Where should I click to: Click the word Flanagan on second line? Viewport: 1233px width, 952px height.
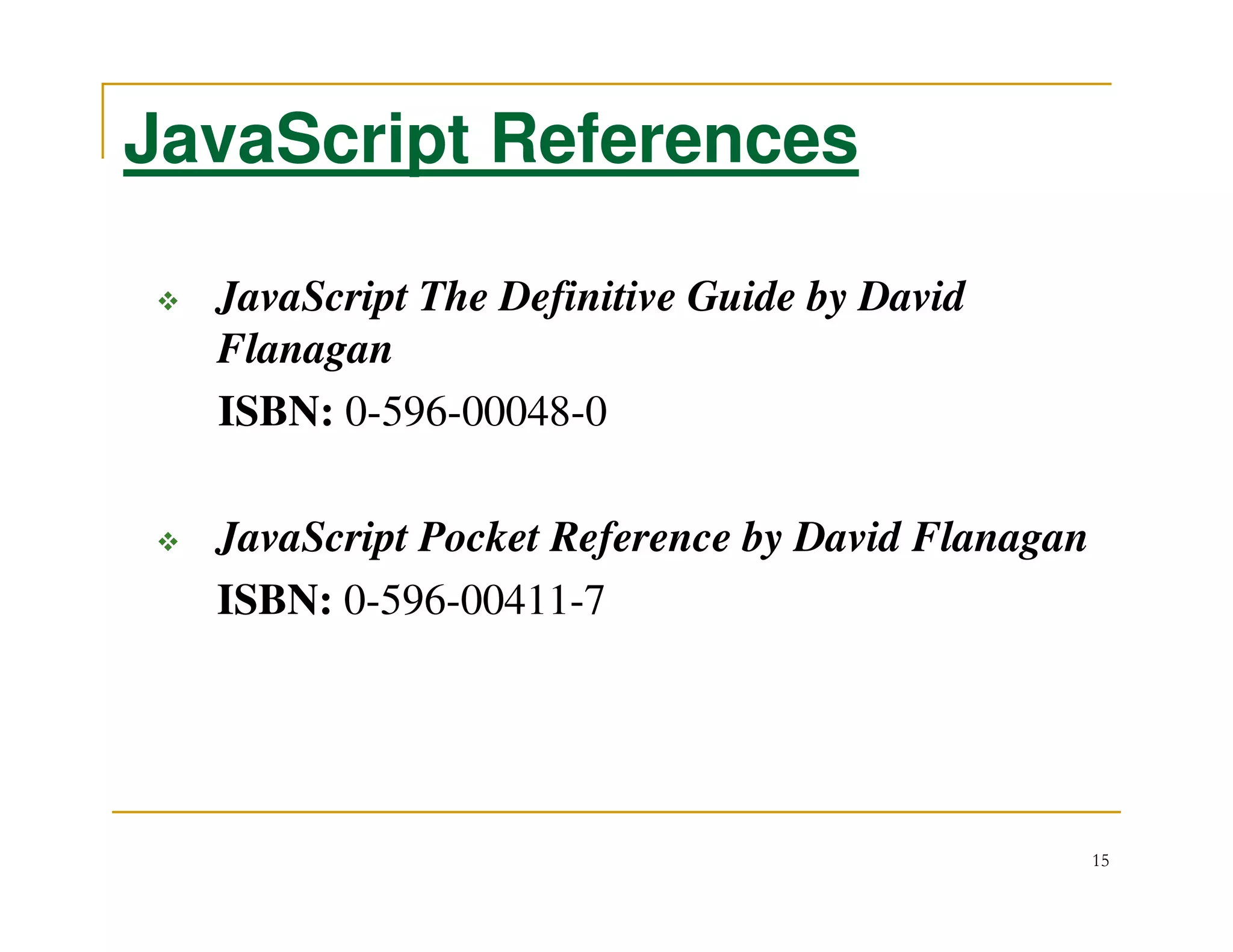[304, 350]
